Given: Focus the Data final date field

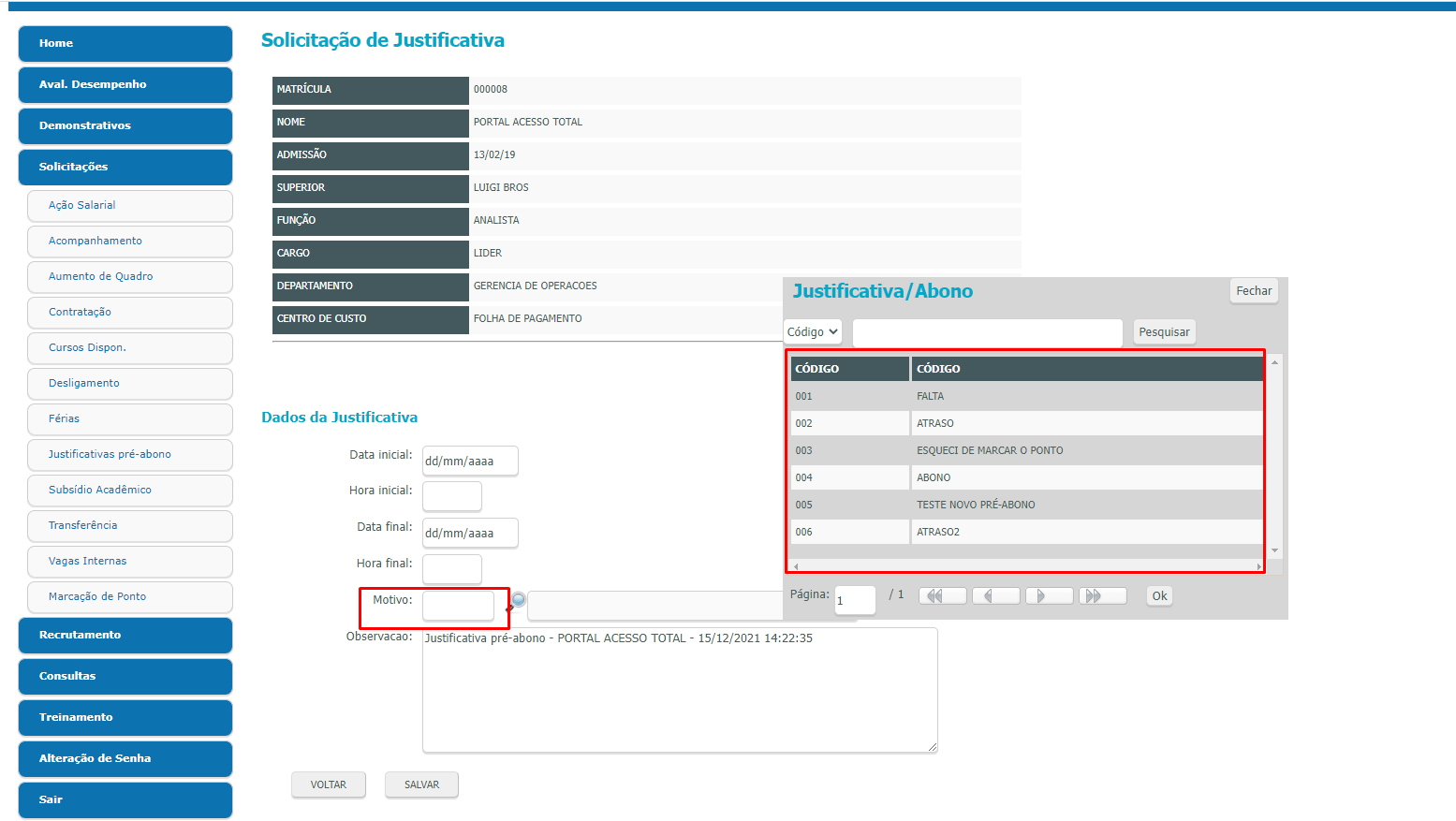Looking at the screenshot, I should pos(470,533).
